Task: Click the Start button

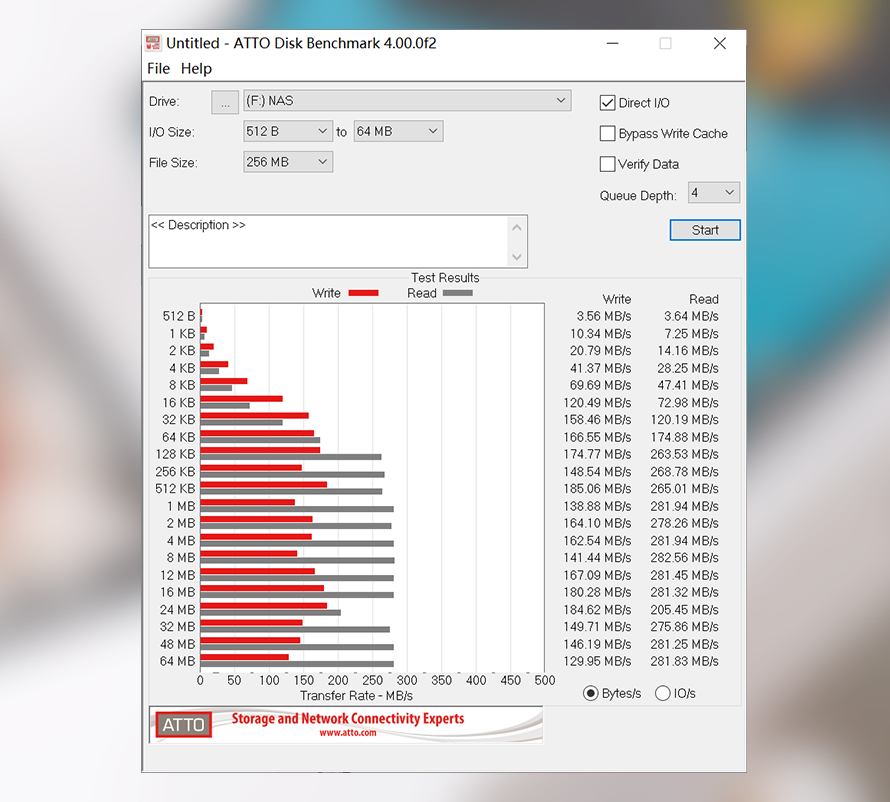Action: [x=705, y=230]
